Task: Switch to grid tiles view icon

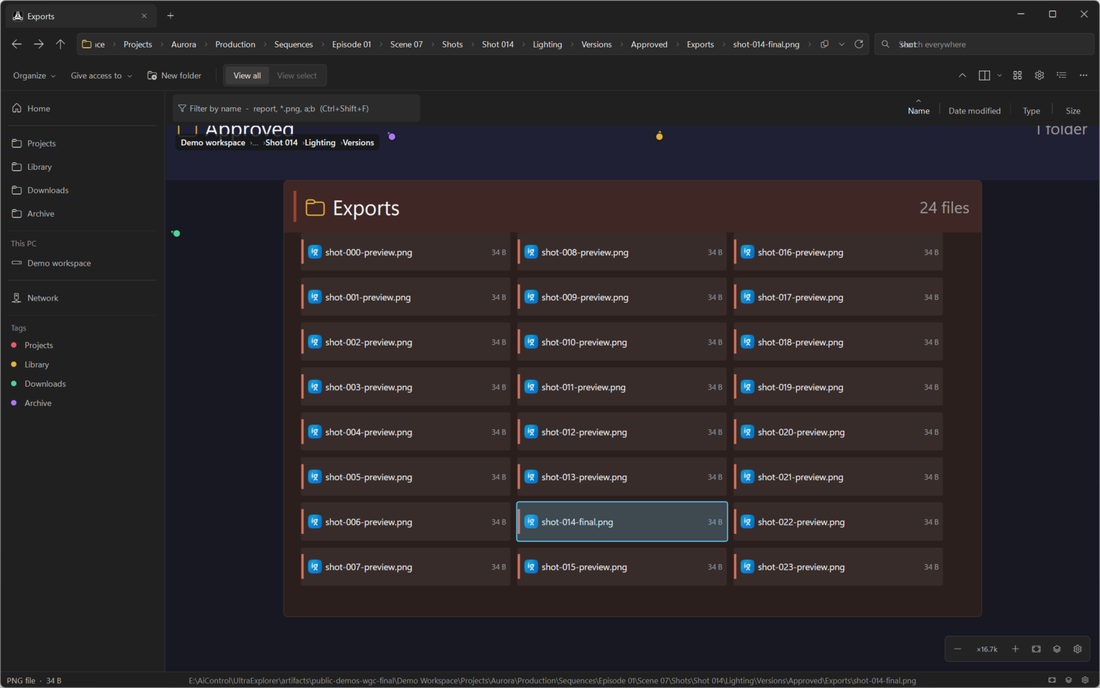Action: coord(1017,76)
